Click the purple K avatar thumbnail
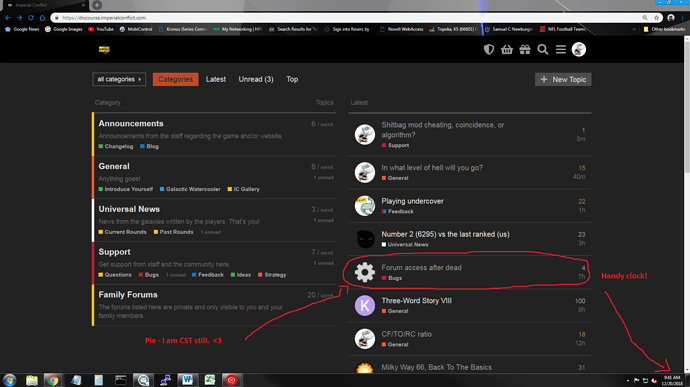The width and height of the screenshot is (690, 387). (365, 306)
